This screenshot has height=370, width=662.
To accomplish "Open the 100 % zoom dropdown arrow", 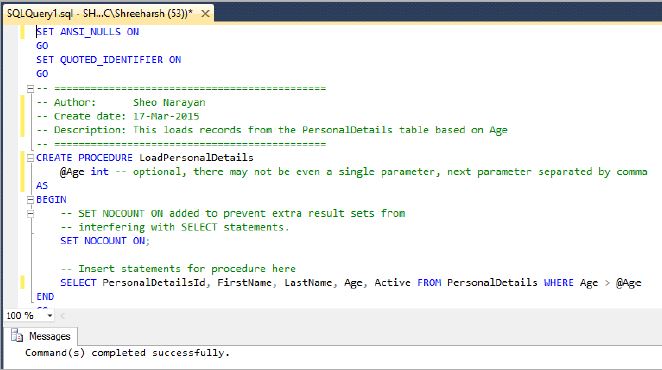I will click(x=50, y=316).
